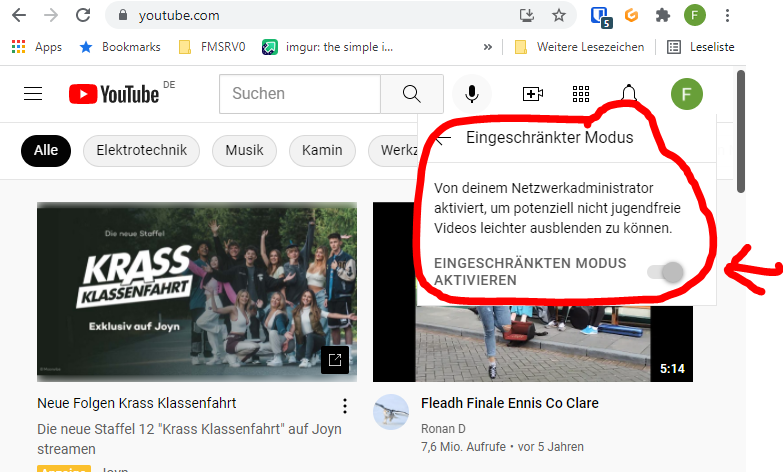
Task: Open the blue extension with the 5 badge
Action: point(600,16)
